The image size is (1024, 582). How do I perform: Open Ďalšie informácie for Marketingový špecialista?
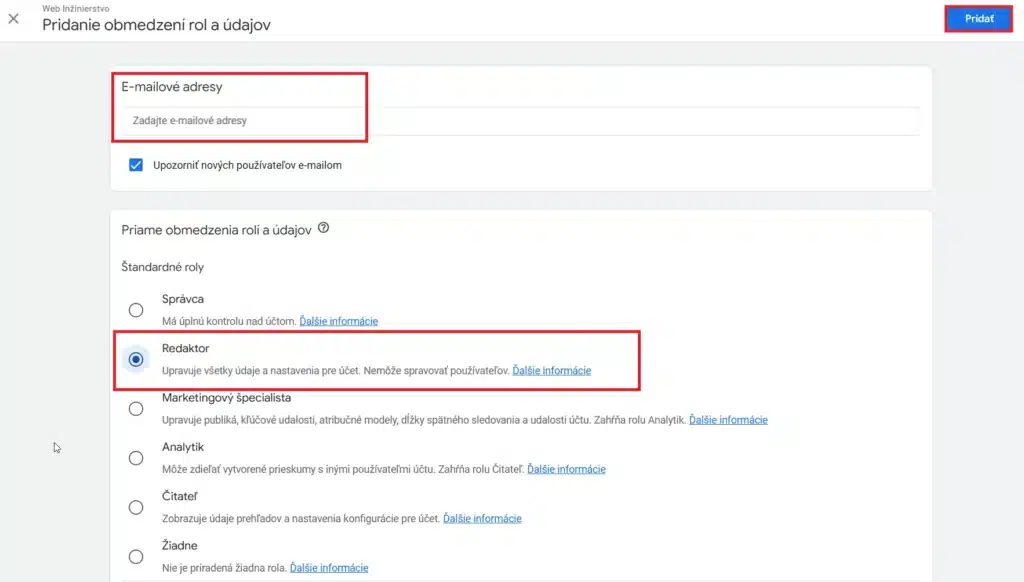pos(728,420)
